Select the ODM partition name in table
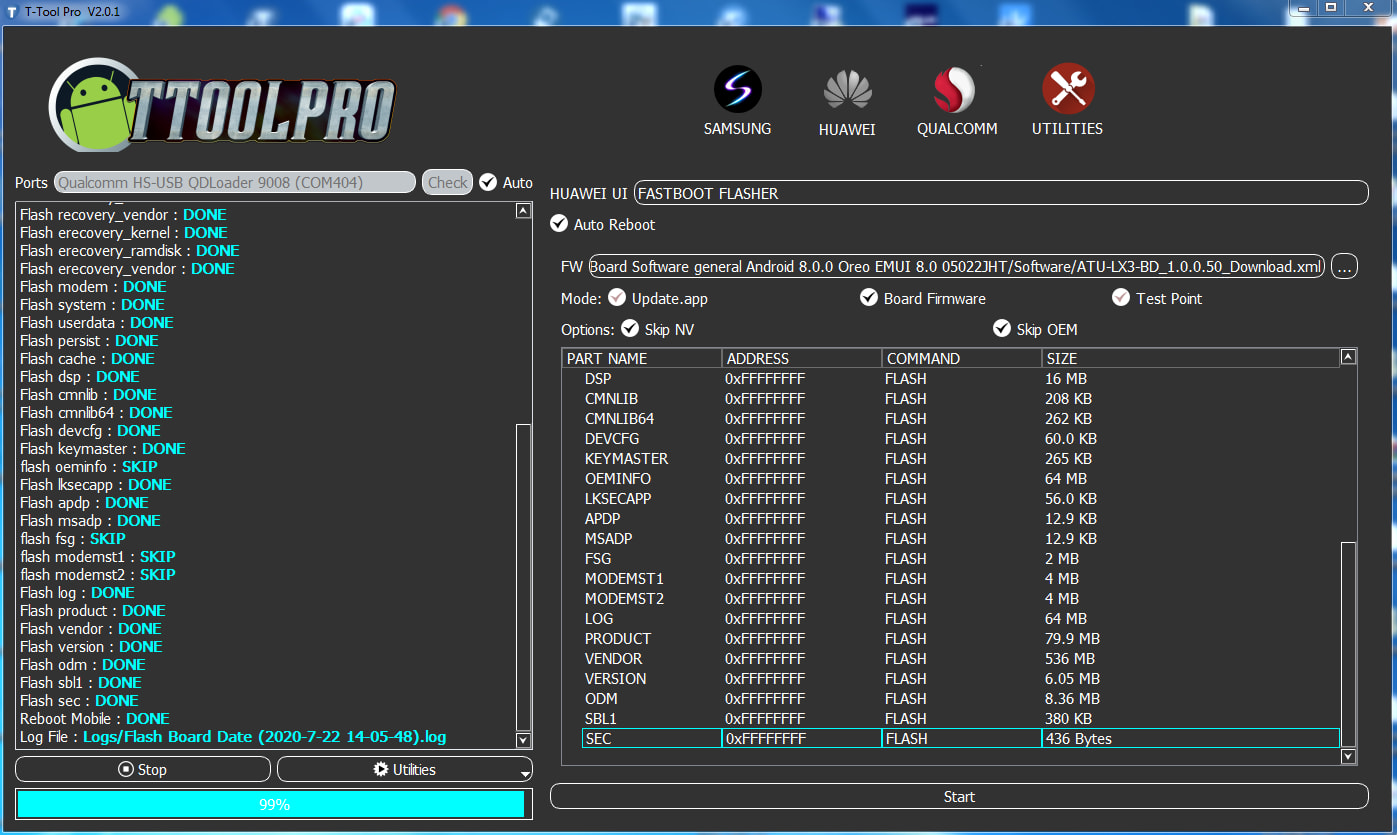Screen dimensions: 1397x835 [600, 699]
